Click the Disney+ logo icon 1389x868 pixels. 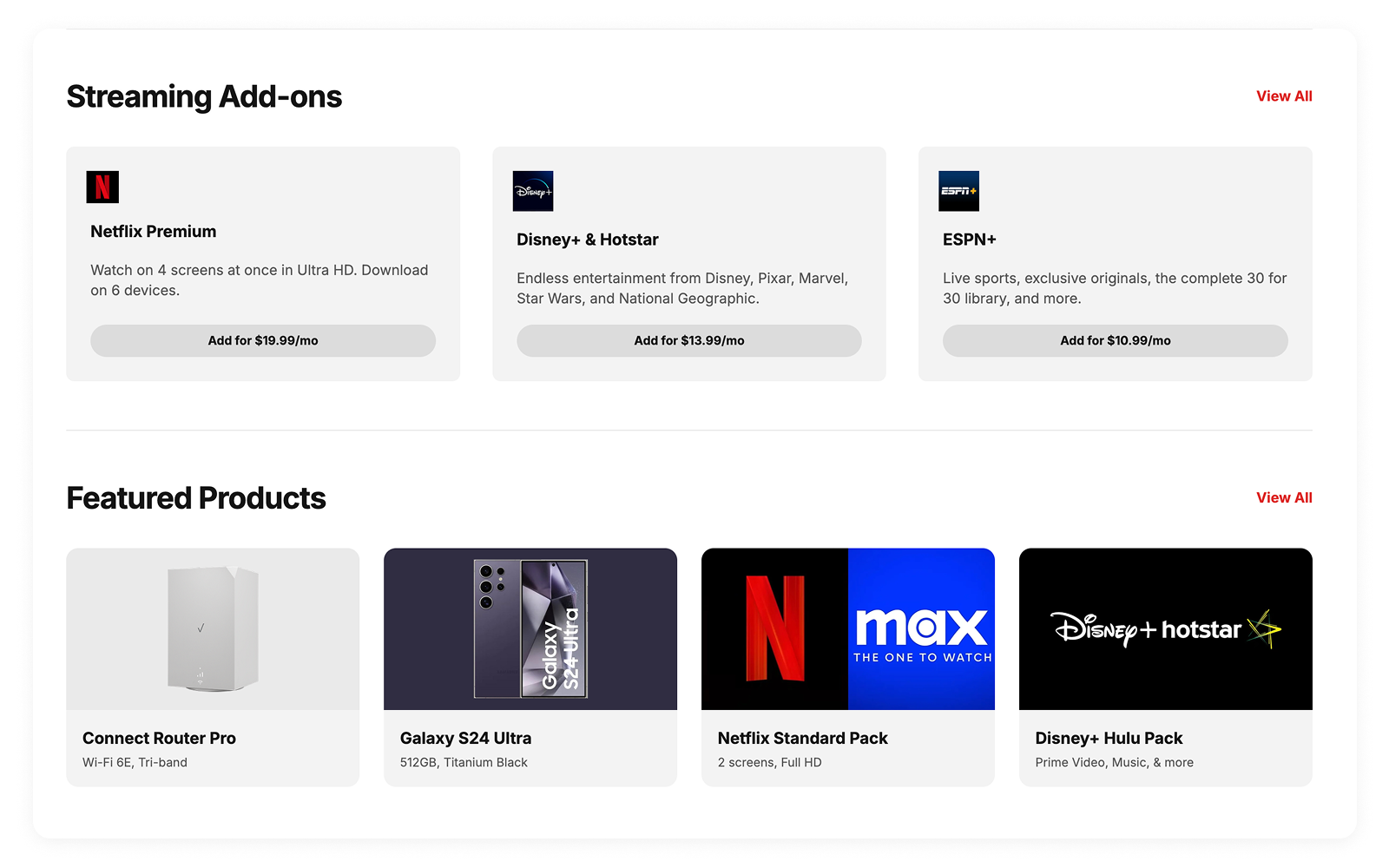click(x=533, y=191)
